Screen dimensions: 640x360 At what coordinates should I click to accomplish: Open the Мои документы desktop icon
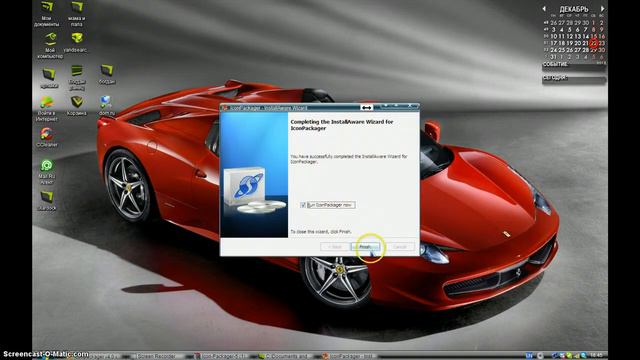(x=47, y=14)
